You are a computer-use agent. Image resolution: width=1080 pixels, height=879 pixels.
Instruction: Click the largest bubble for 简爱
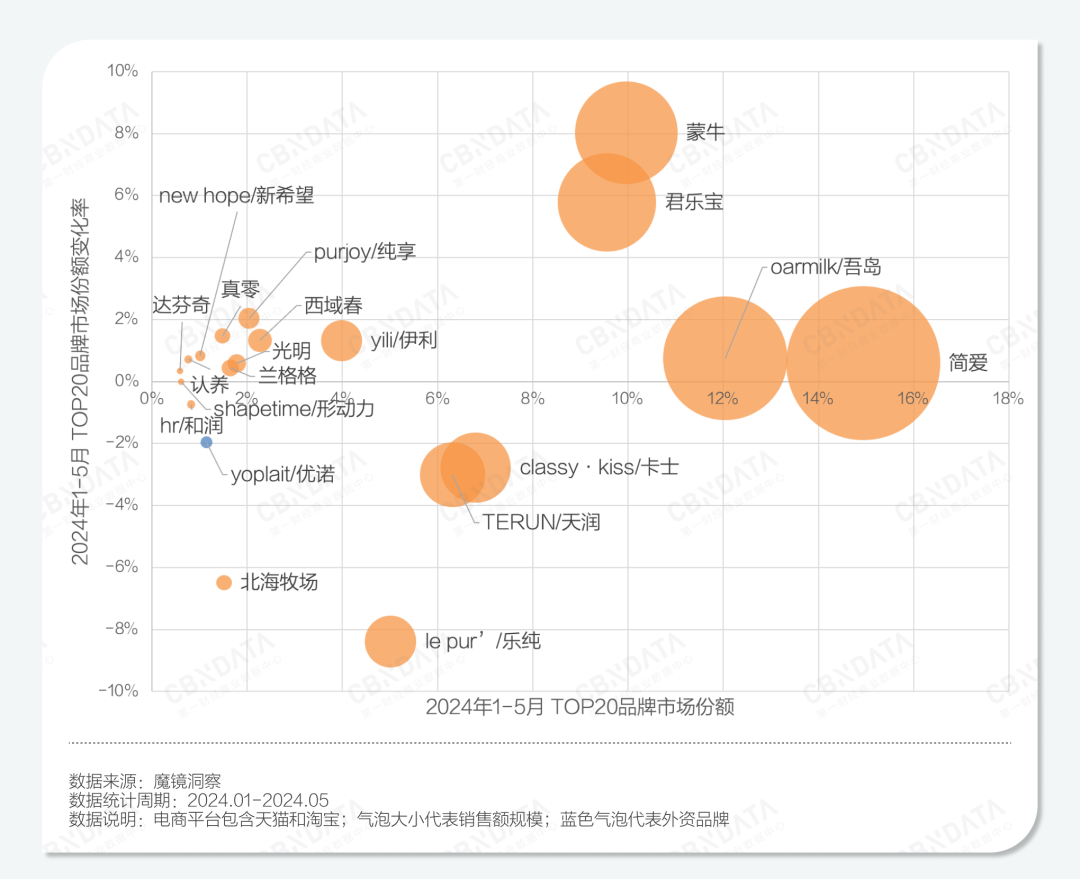click(x=863, y=362)
